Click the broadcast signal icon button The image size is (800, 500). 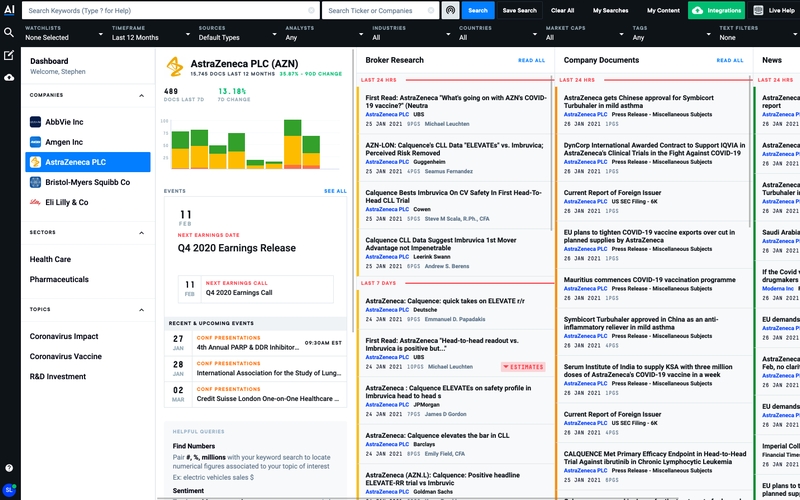pos(450,10)
